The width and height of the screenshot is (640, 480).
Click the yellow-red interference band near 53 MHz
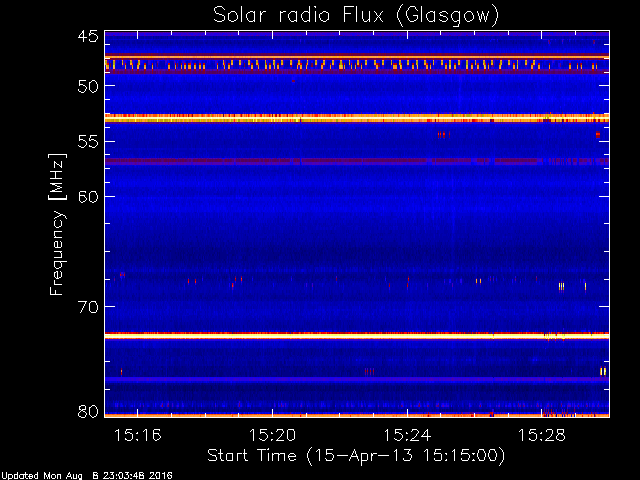357,118
